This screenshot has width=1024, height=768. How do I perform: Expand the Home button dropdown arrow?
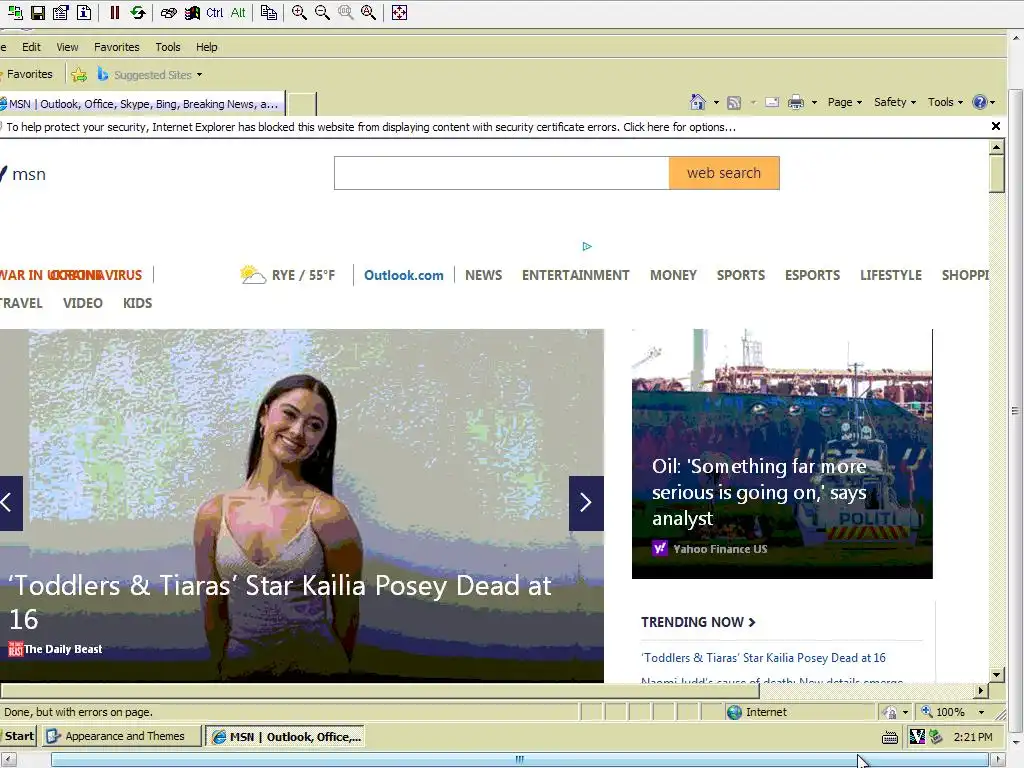(716, 103)
